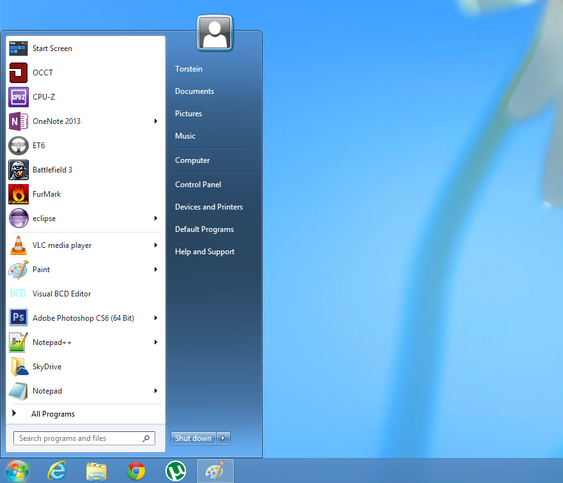This screenshot has height=483, width=563.
Task: Open OneNote 2013 via its icon
Action: click(18, 121)
